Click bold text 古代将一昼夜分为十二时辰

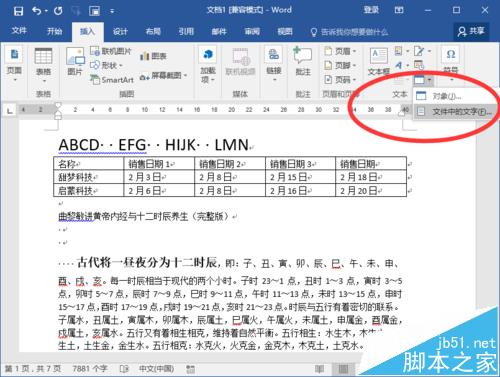coord(147,263)
